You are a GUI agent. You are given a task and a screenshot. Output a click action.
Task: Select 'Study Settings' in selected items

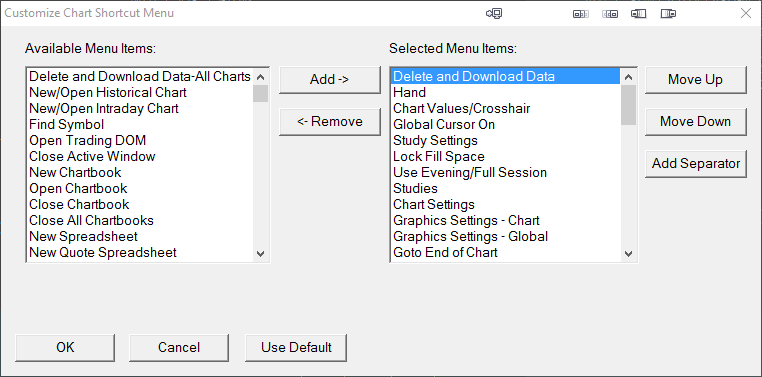(506, 140)
